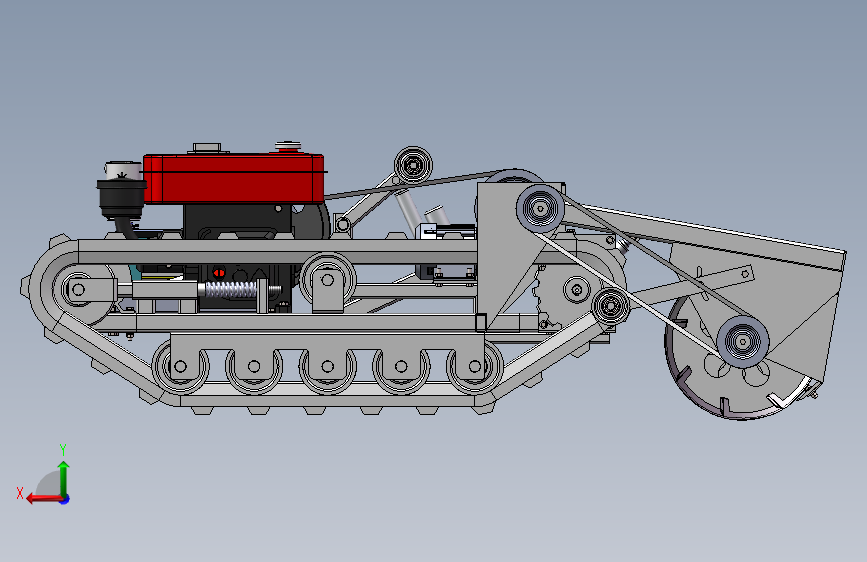Select the black air filter canister

(121, 199)
